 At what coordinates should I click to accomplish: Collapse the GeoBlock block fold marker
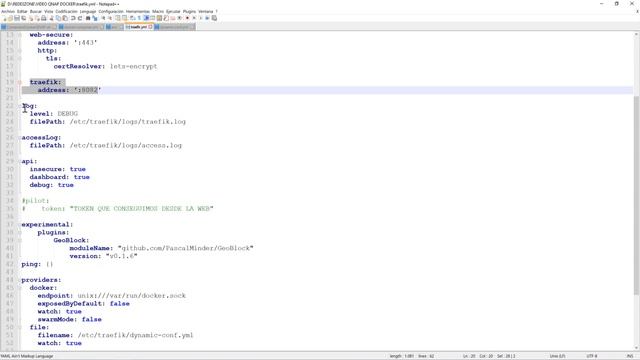[19, 240]
